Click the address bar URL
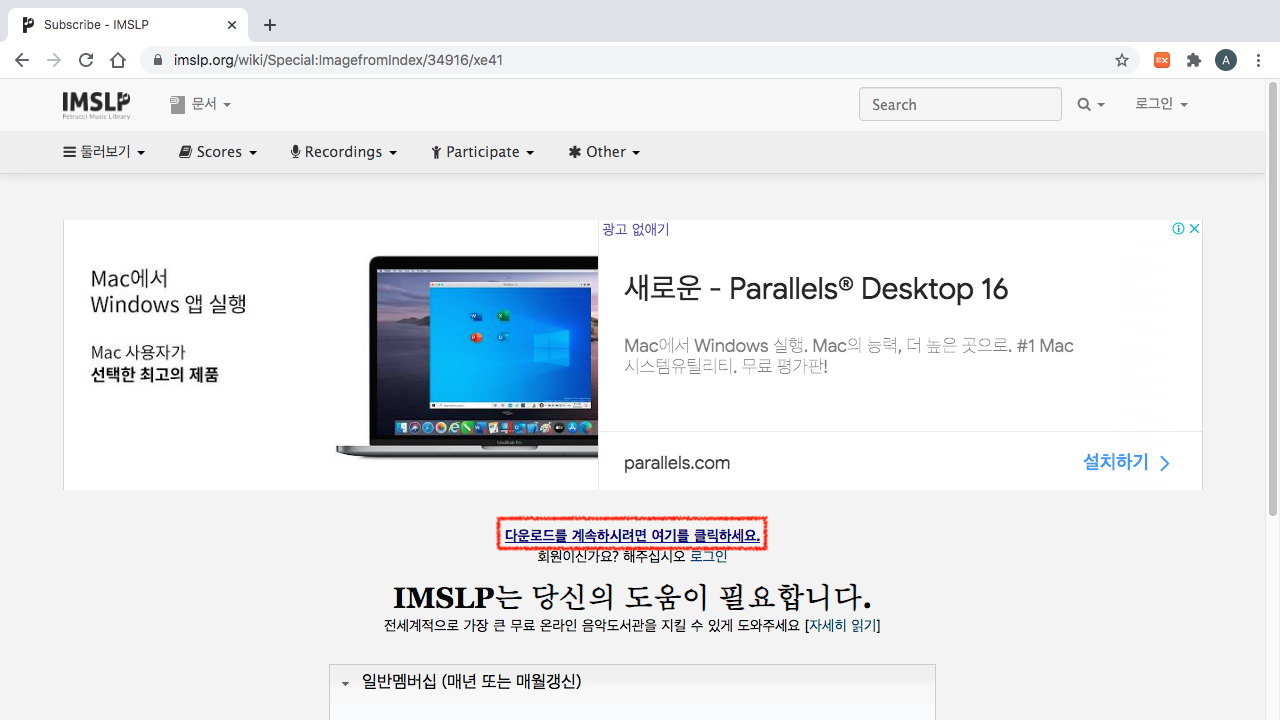1280x720 pixels. click(x=338, y=60)
